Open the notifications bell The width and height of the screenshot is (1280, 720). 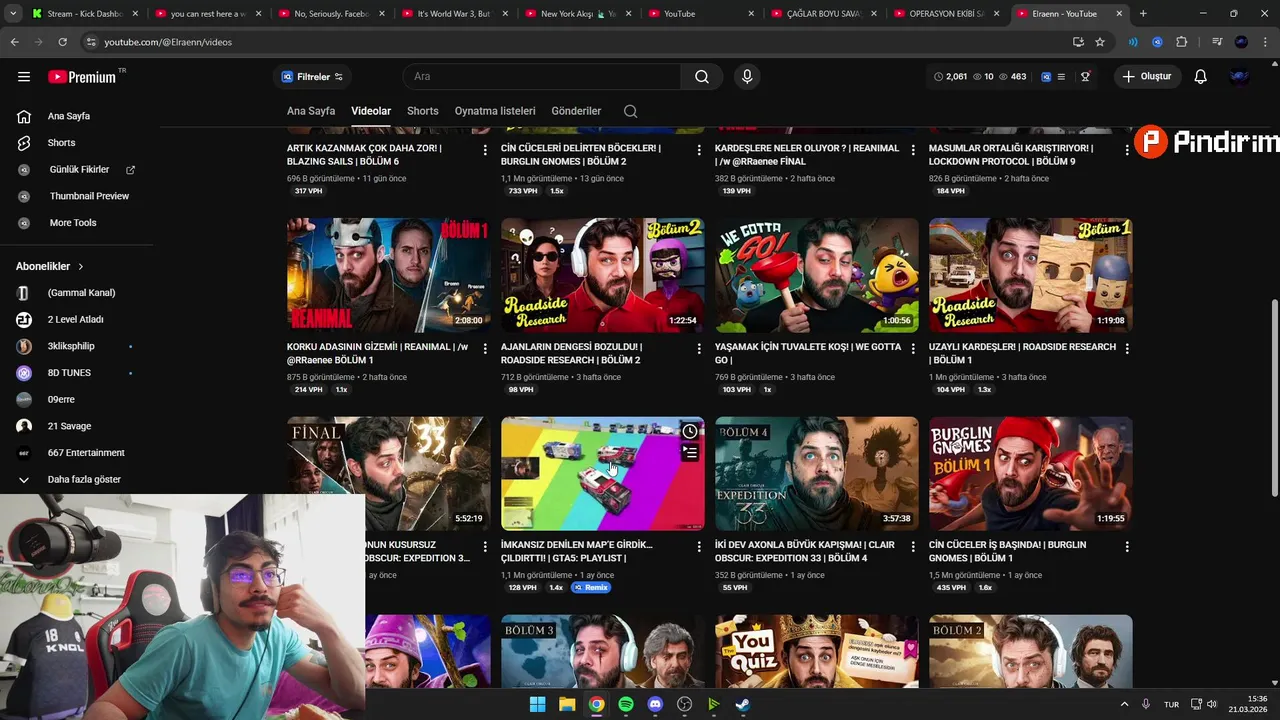click(1200, 76)
